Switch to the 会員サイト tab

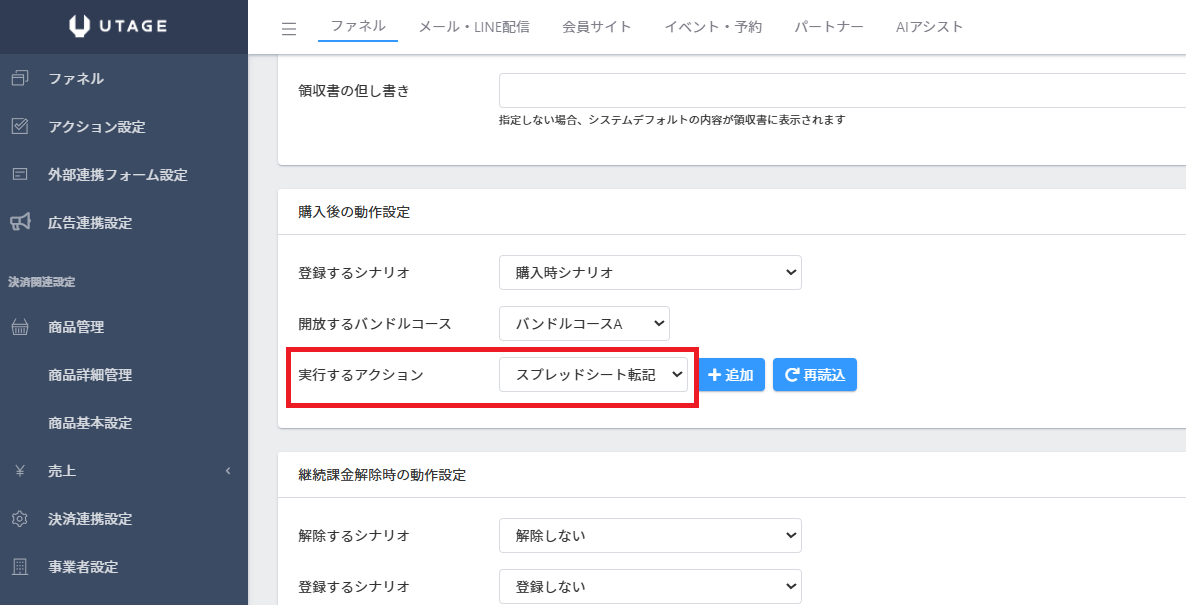coord(597,27)
